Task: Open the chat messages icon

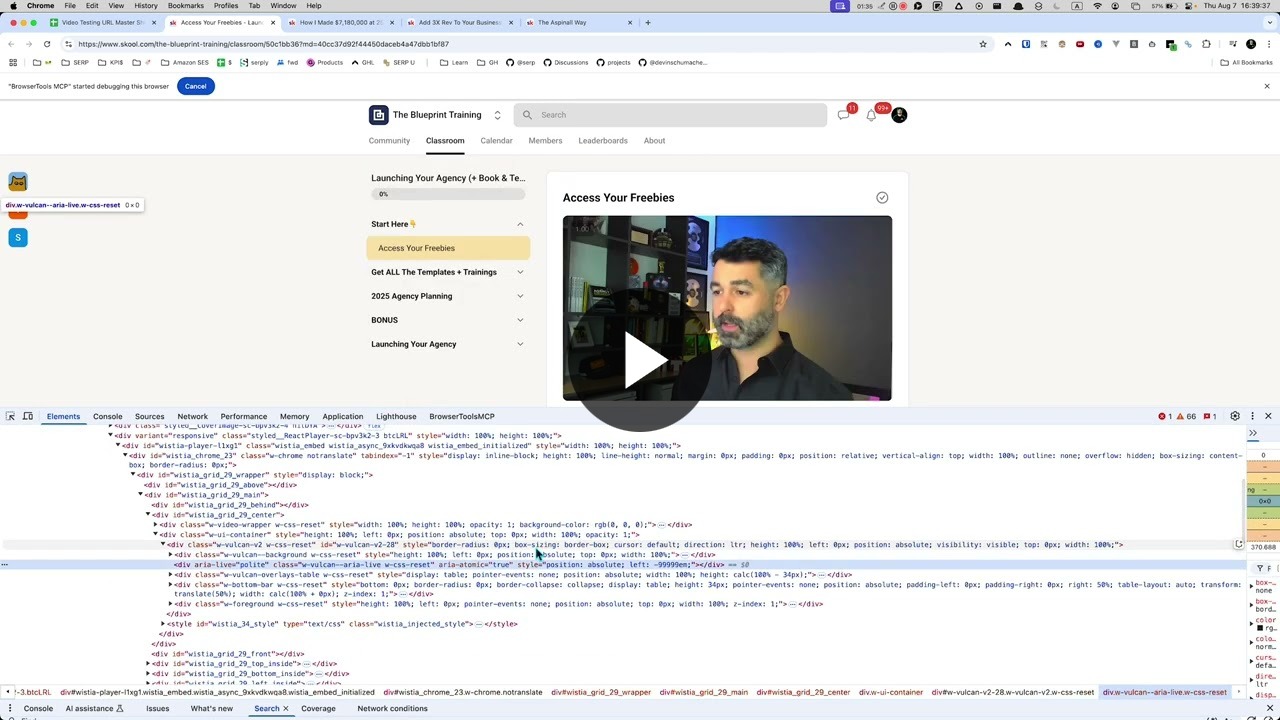Action: point(844,115)
